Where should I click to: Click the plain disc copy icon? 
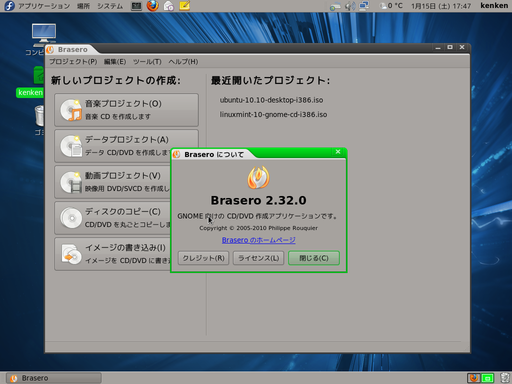[x=71, y=218]
